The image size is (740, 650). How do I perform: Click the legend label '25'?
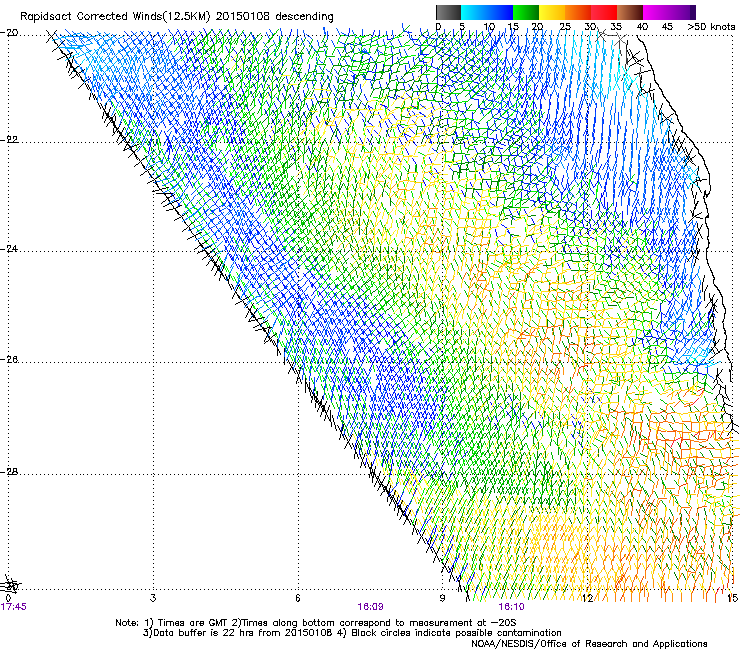pos(565,27)
